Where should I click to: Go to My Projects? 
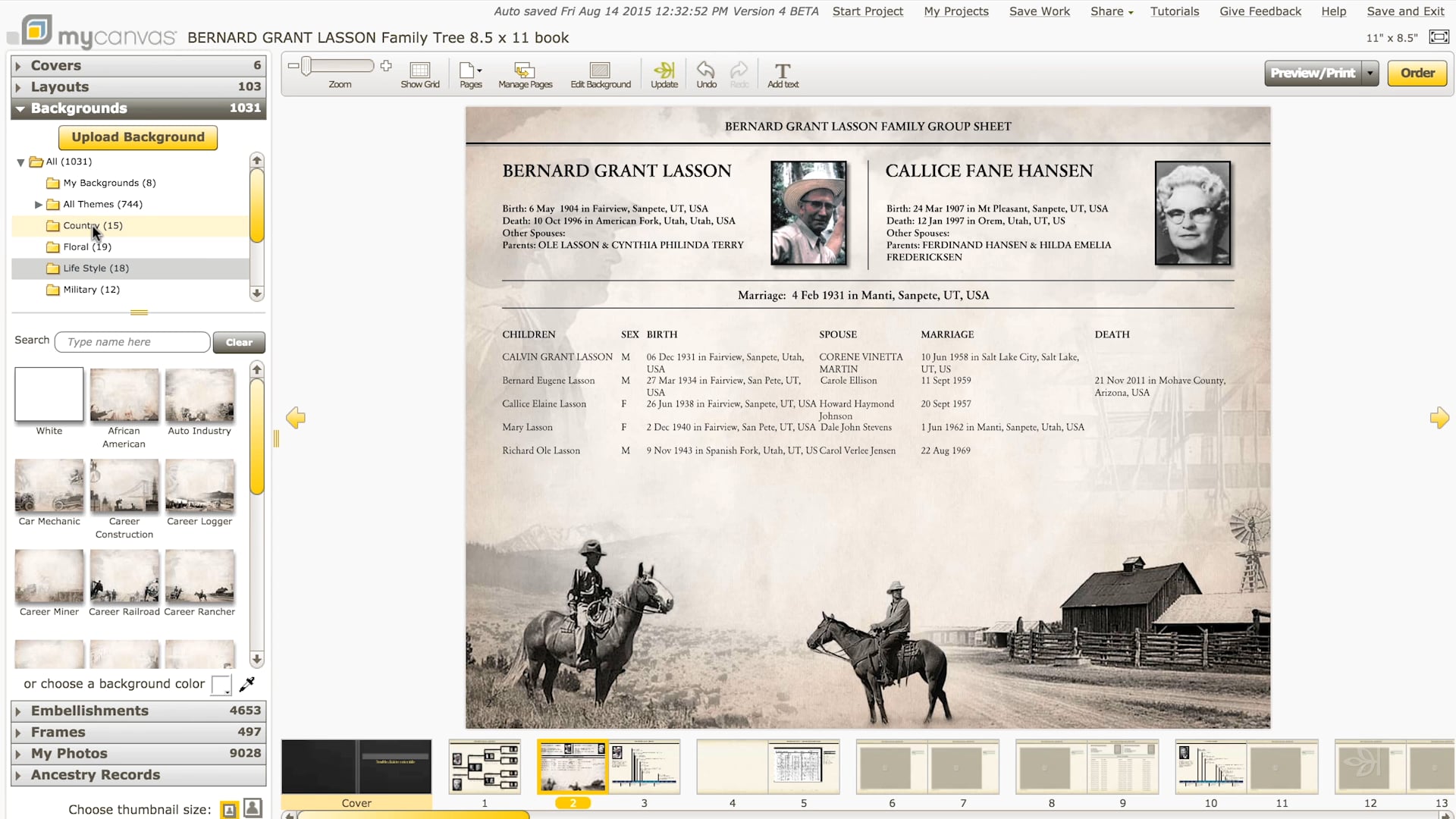click(955, 11)
